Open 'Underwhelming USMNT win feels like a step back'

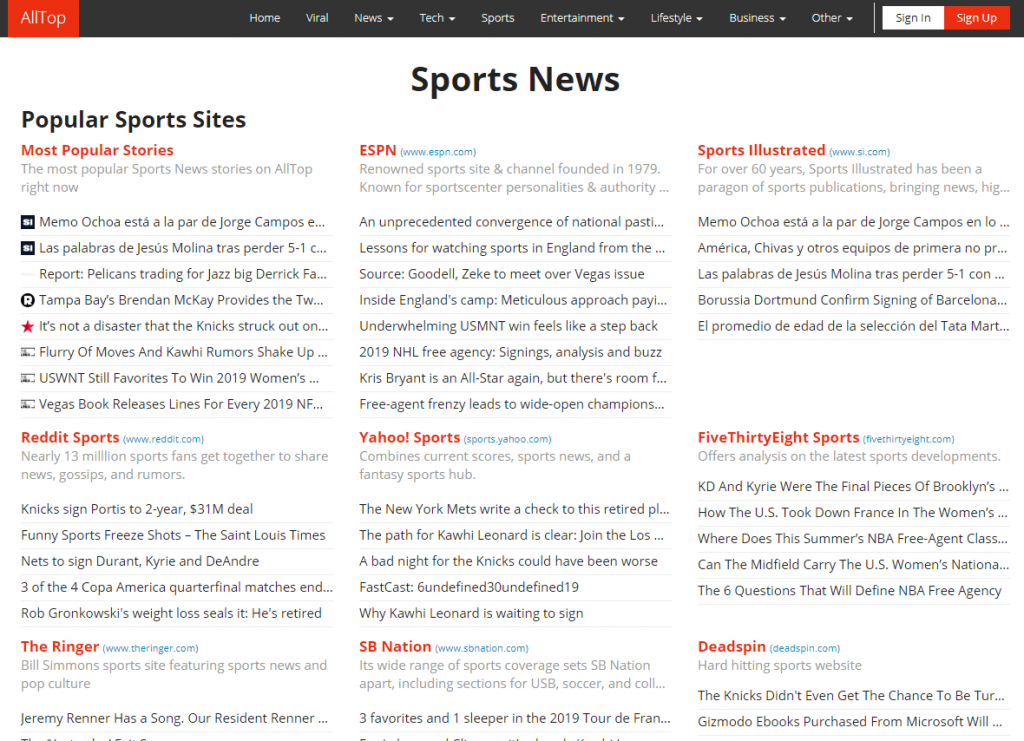tap(509, 326)
